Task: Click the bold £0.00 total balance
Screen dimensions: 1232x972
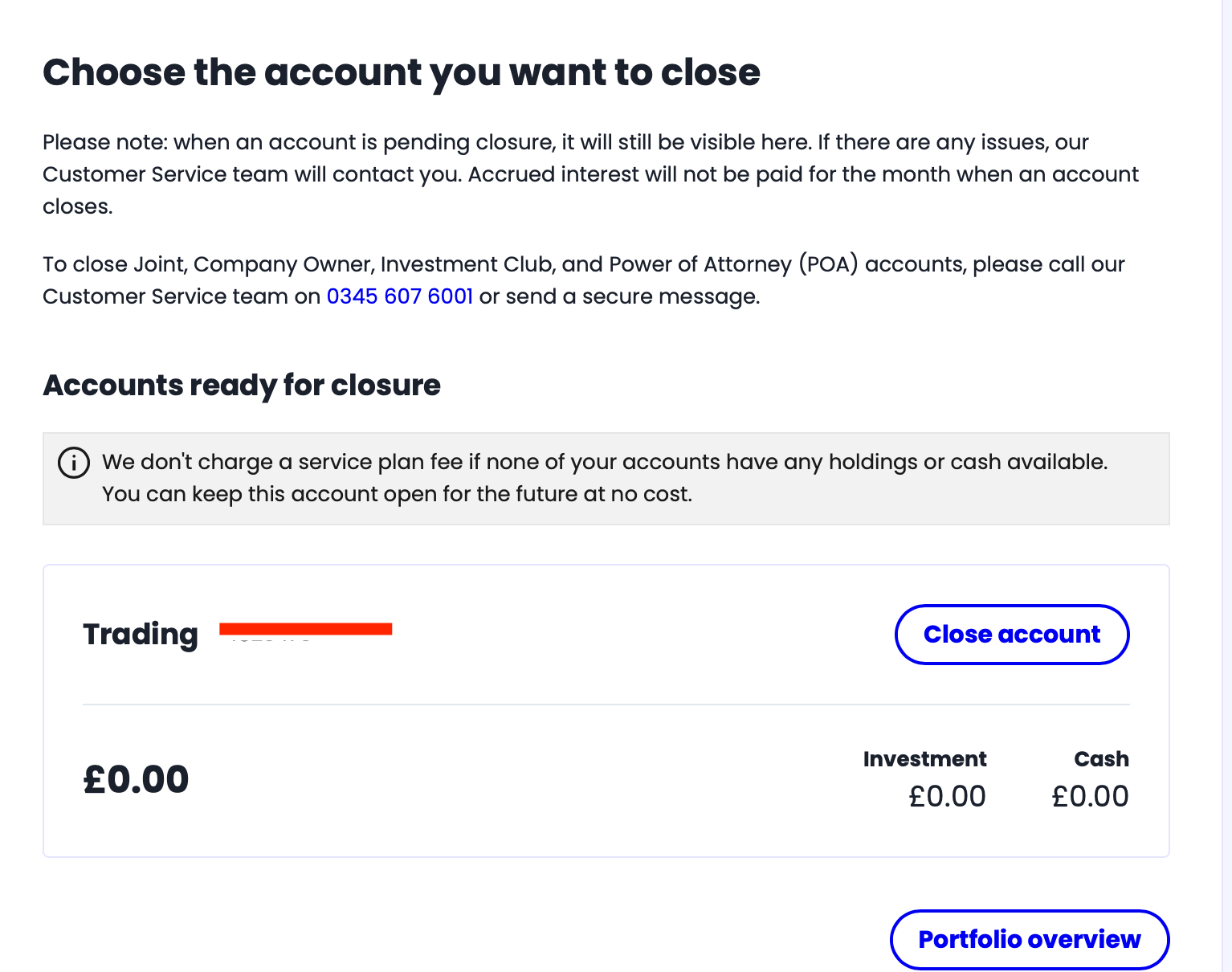Action: [136, 779]
